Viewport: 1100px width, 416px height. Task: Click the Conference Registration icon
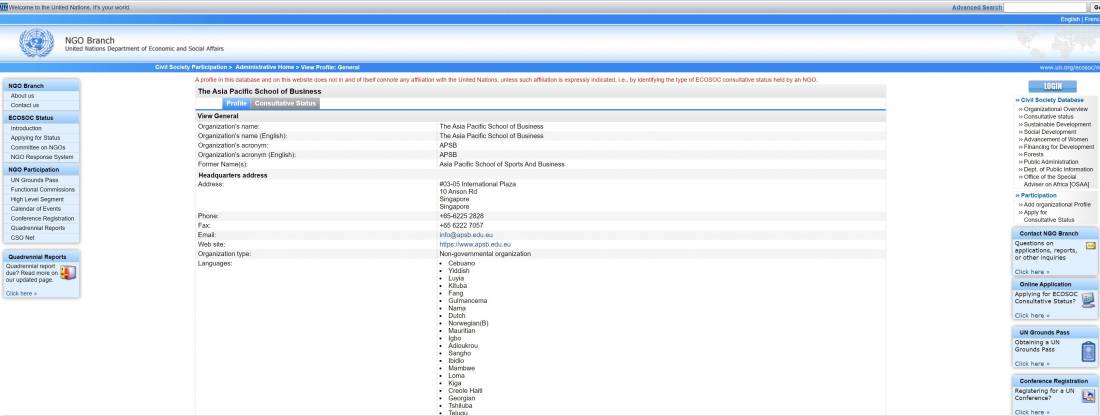tap(1088, 396)
